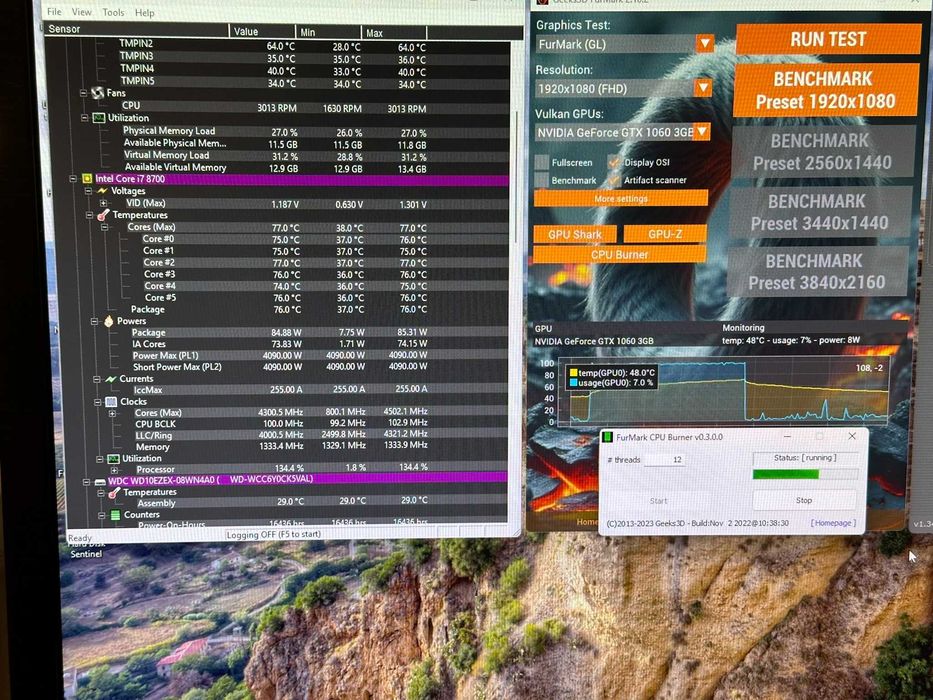This screenshot has height=700, width=933.
Task: Click the Powers flame icon
Action: [x=109, y=321]
